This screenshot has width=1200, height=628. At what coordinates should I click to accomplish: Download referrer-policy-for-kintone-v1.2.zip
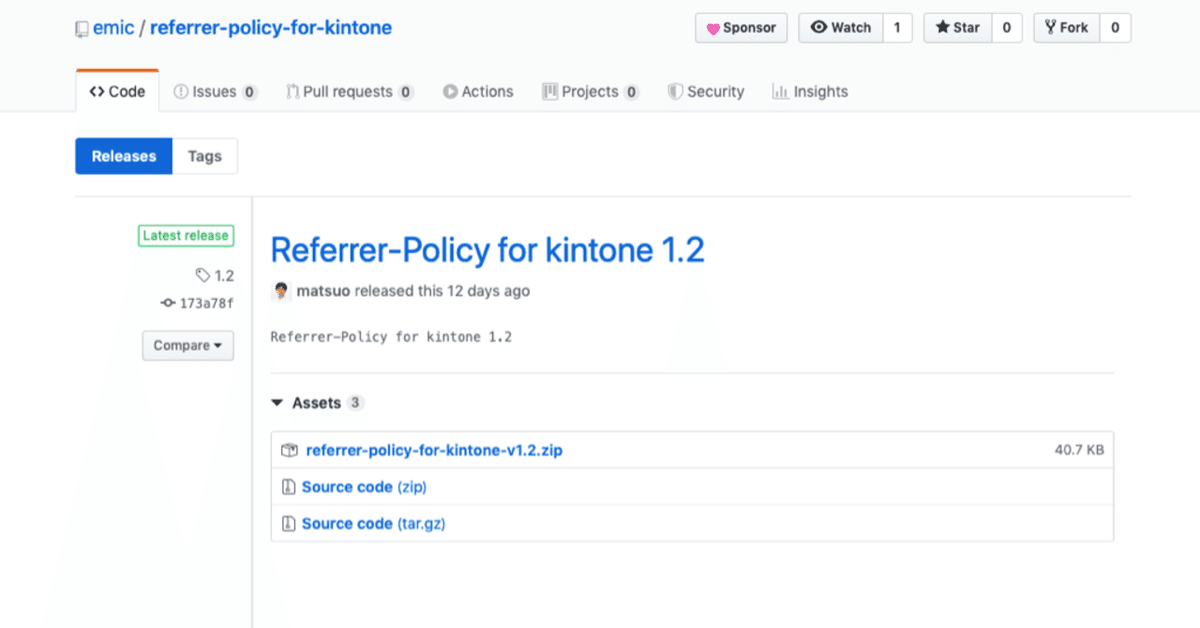pyautogui.click(x=434, y=450)
